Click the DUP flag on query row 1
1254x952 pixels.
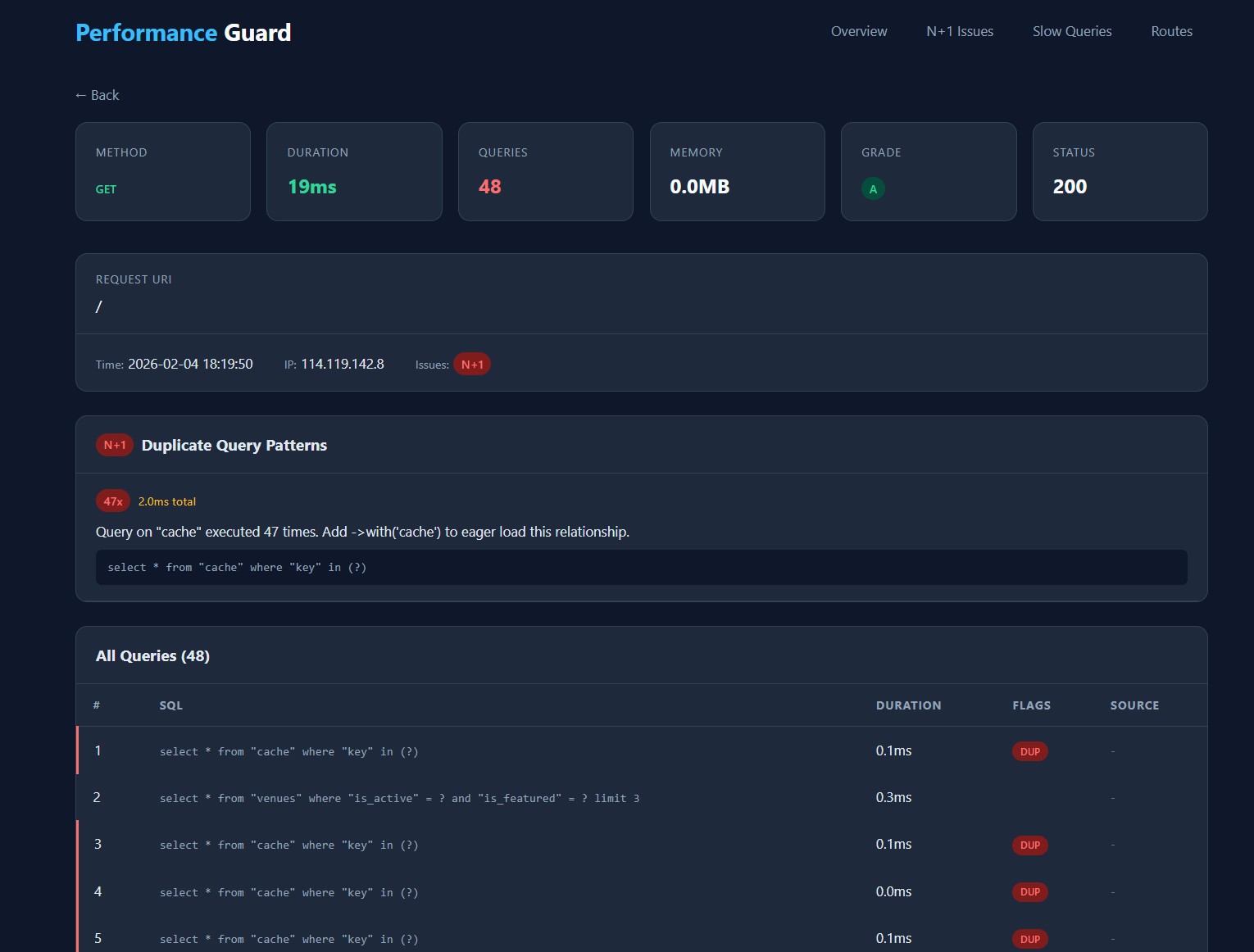click(x=1029, y=751)
